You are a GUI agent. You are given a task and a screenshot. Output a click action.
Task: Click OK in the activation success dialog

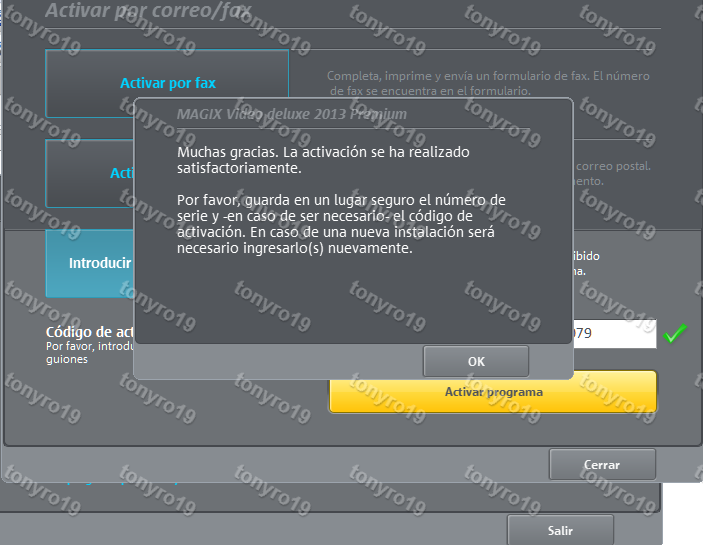click(x=476, y=361)
